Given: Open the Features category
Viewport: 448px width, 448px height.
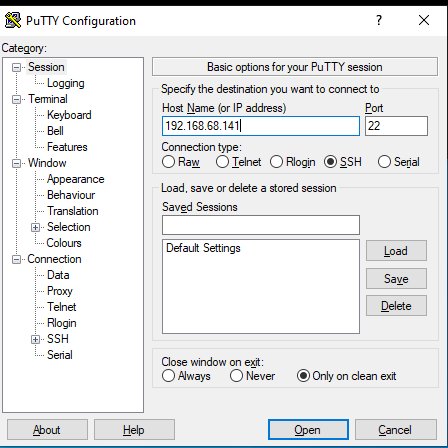Looking at the screenshot, I should pyautogui.click(x=67, y=147).
